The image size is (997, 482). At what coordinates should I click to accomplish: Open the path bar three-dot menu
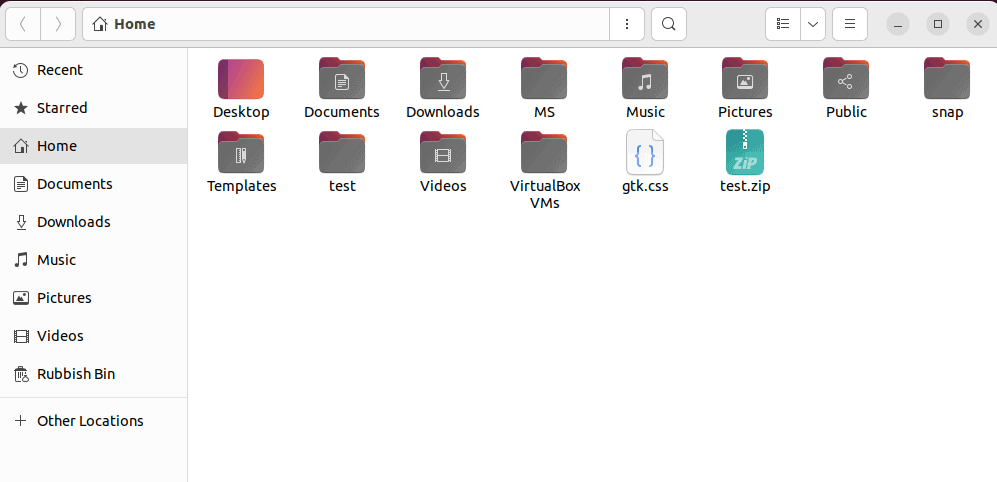[627, 24]
